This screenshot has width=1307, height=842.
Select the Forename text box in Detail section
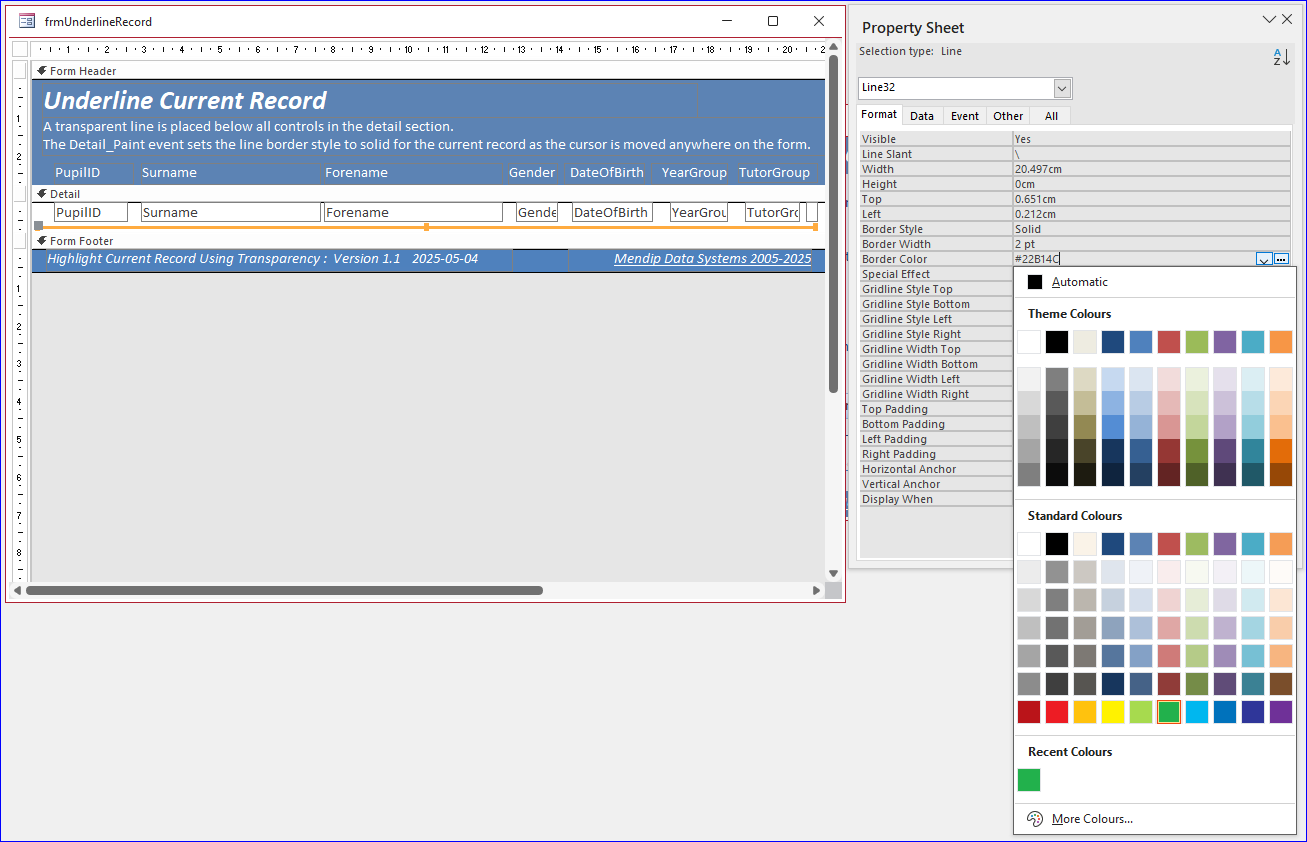[x=413, y=212]
